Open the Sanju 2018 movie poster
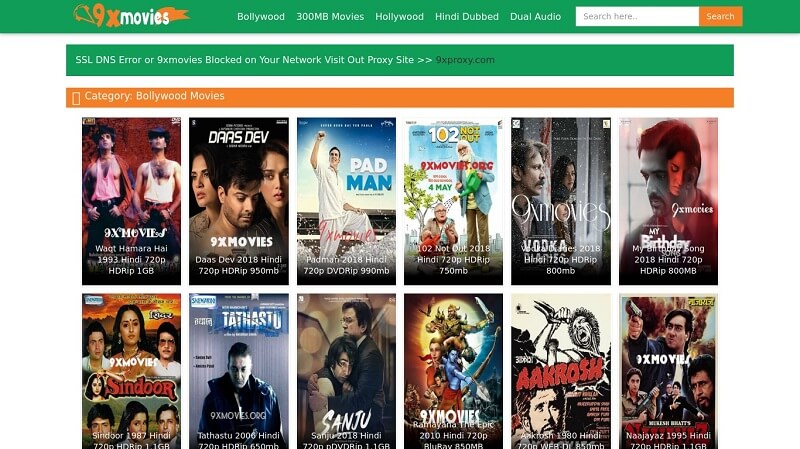800x449 pixels. (346, 371)
